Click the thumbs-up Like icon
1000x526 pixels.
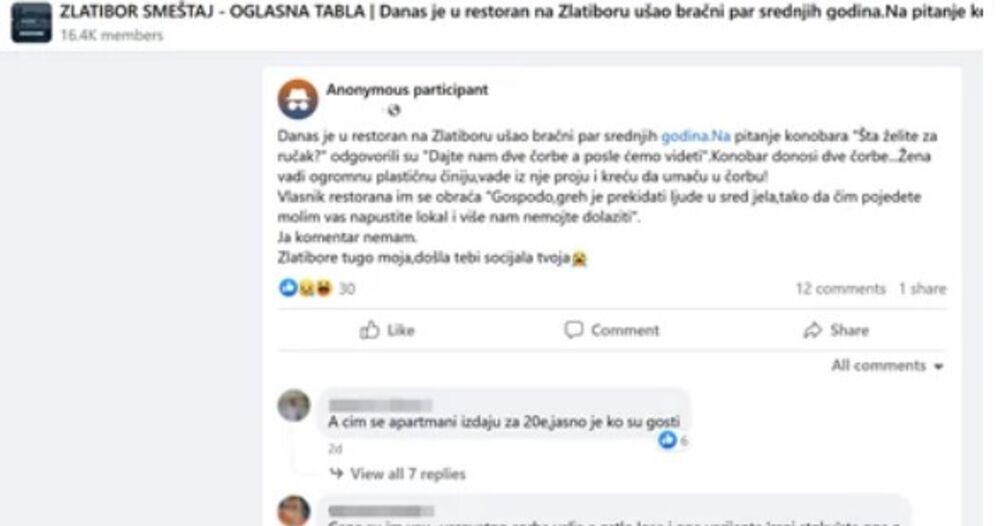(x=369, y=330)
